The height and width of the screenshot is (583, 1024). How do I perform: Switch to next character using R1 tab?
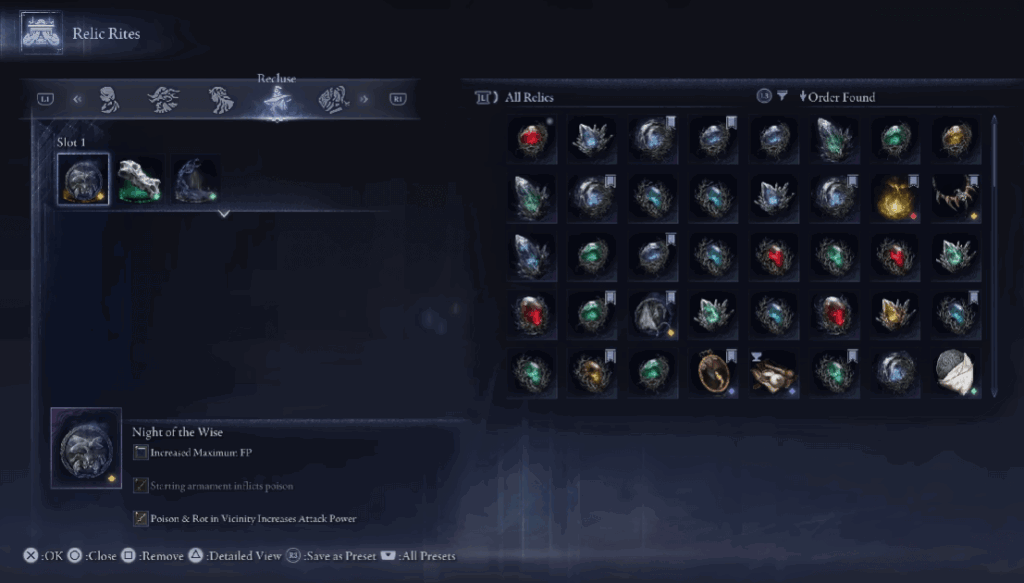398,99
